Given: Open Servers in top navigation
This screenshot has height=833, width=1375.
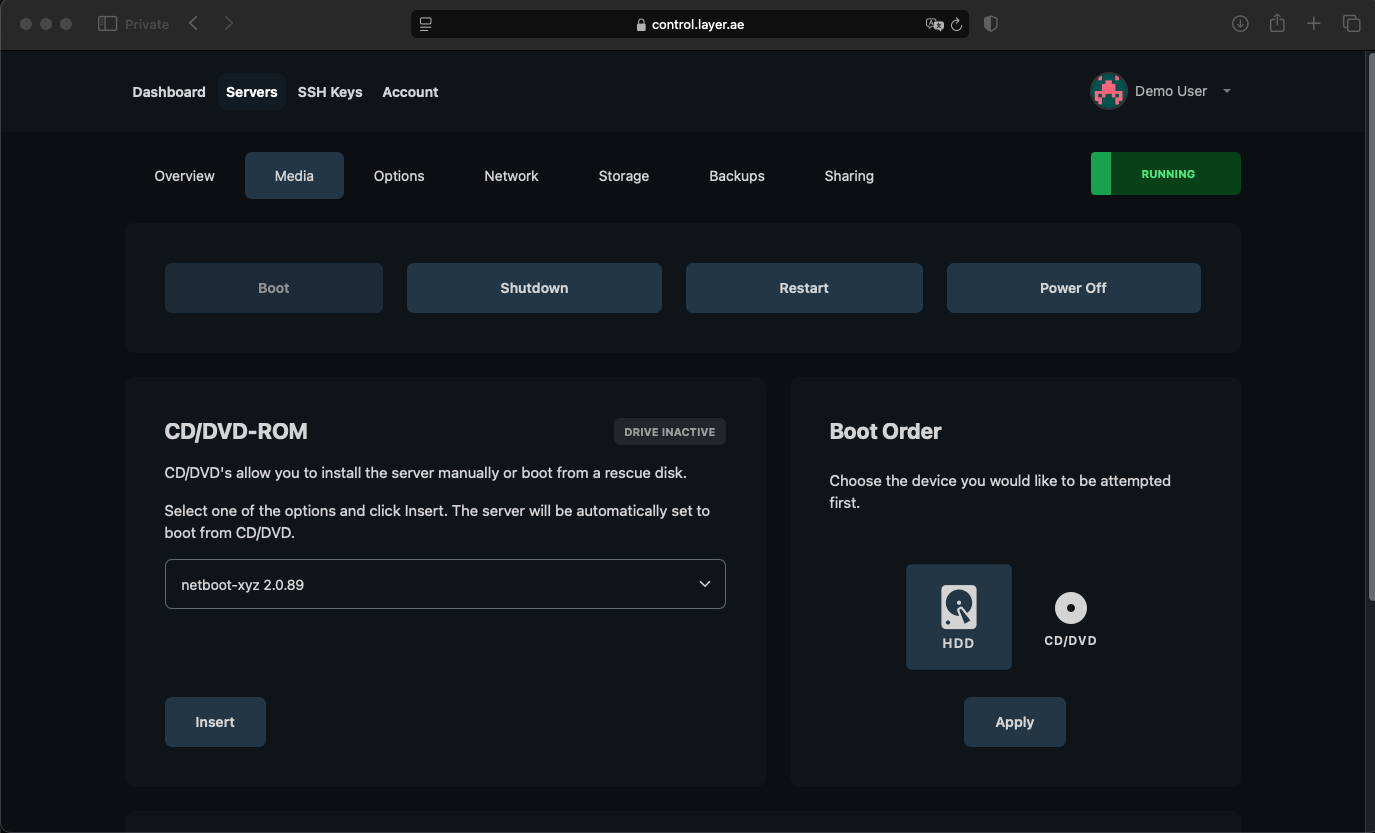Looking at the screenshot, I should pyautogui.click(x=252, y=92).
